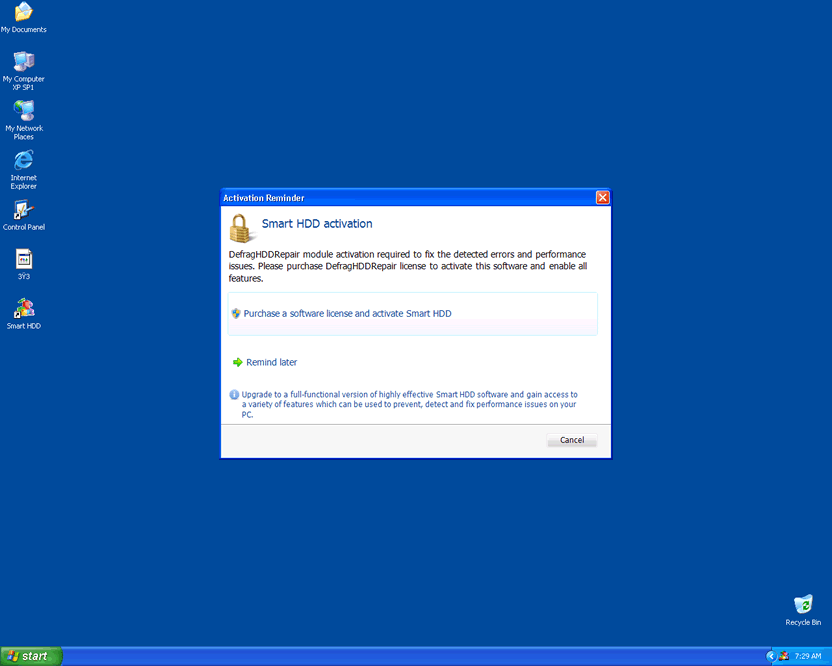Click the gold padlock icon in dialog
Viewport: 832px width, 666px height.
(x=241, y=227)
